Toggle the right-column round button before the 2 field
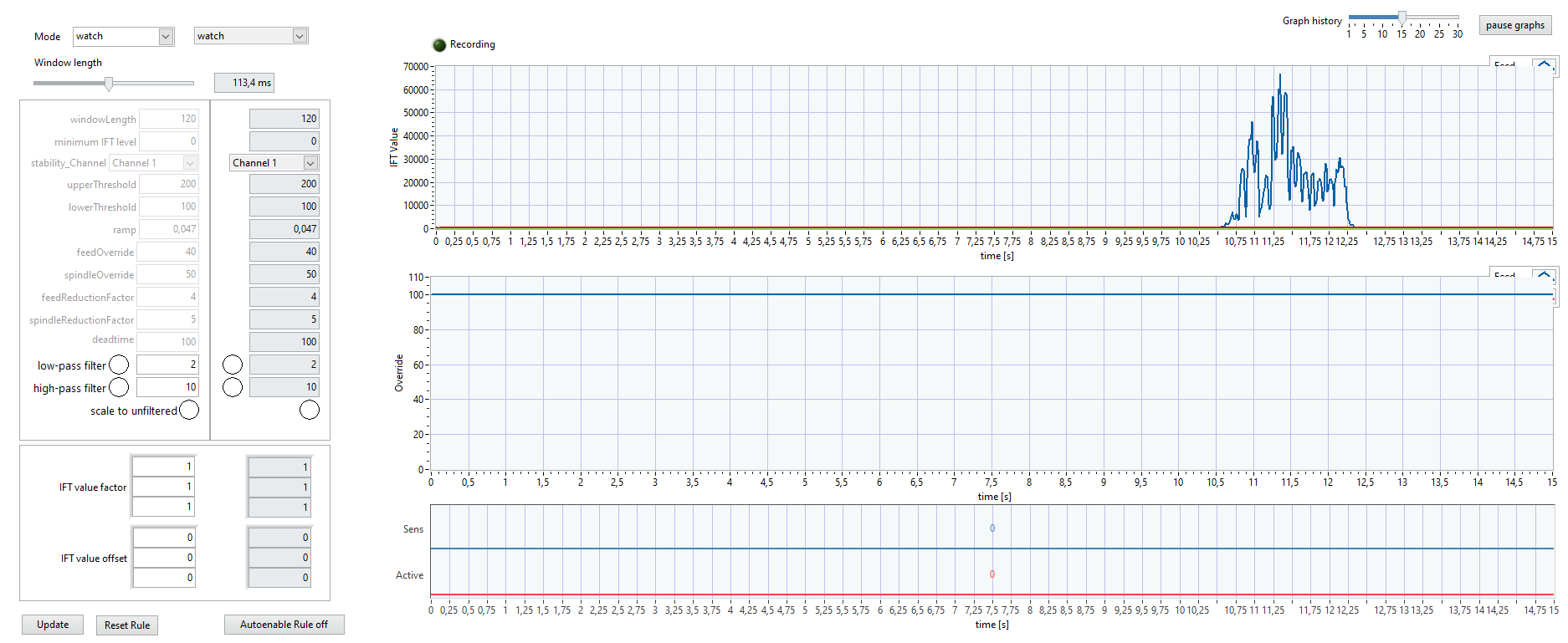Image resolution: width=1568 pixels, height=643 pixels. (233, 365)
